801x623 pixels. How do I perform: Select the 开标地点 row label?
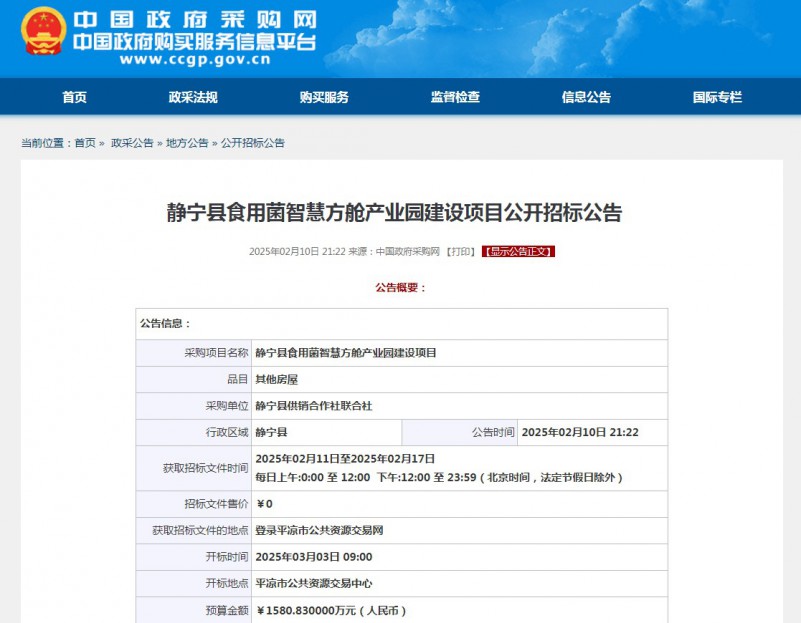[x=227, y=584]
